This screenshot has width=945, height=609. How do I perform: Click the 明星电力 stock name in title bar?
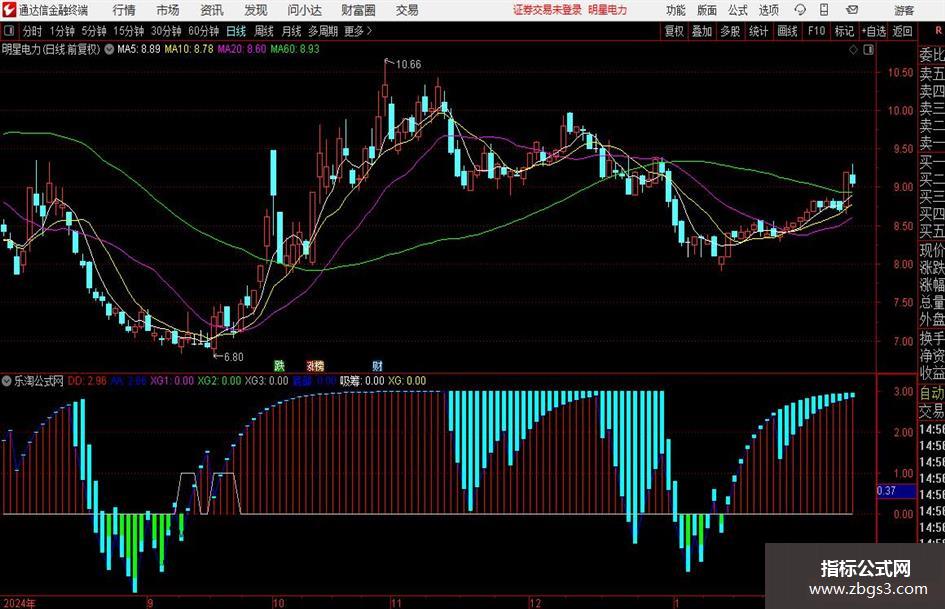608,10
